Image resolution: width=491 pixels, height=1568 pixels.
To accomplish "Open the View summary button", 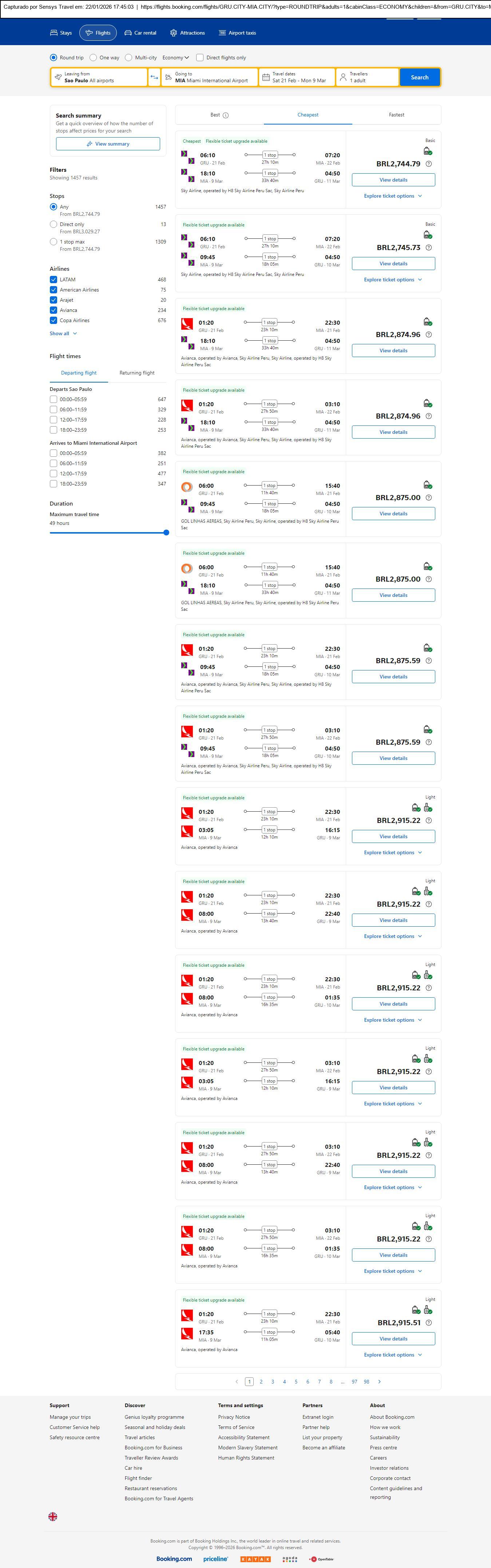I will 108,144.
